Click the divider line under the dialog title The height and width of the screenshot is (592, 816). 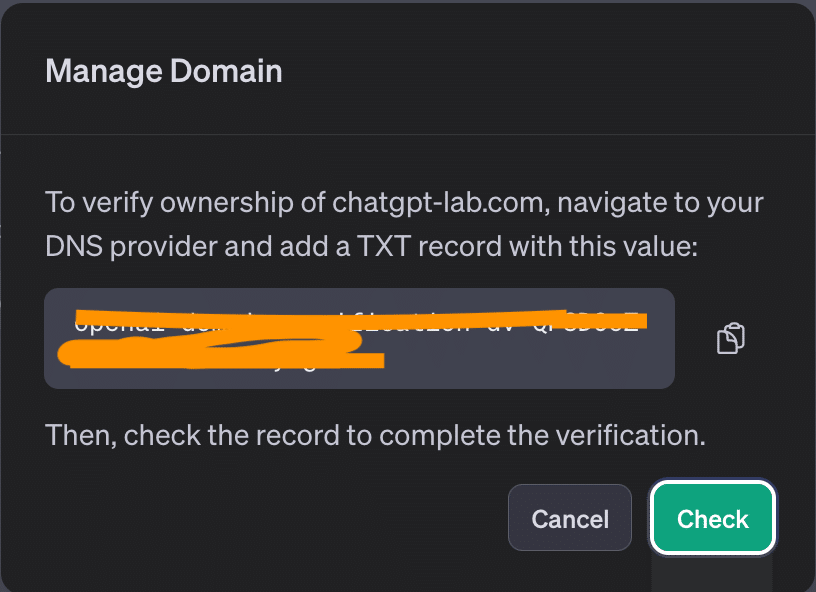(408, 134)
